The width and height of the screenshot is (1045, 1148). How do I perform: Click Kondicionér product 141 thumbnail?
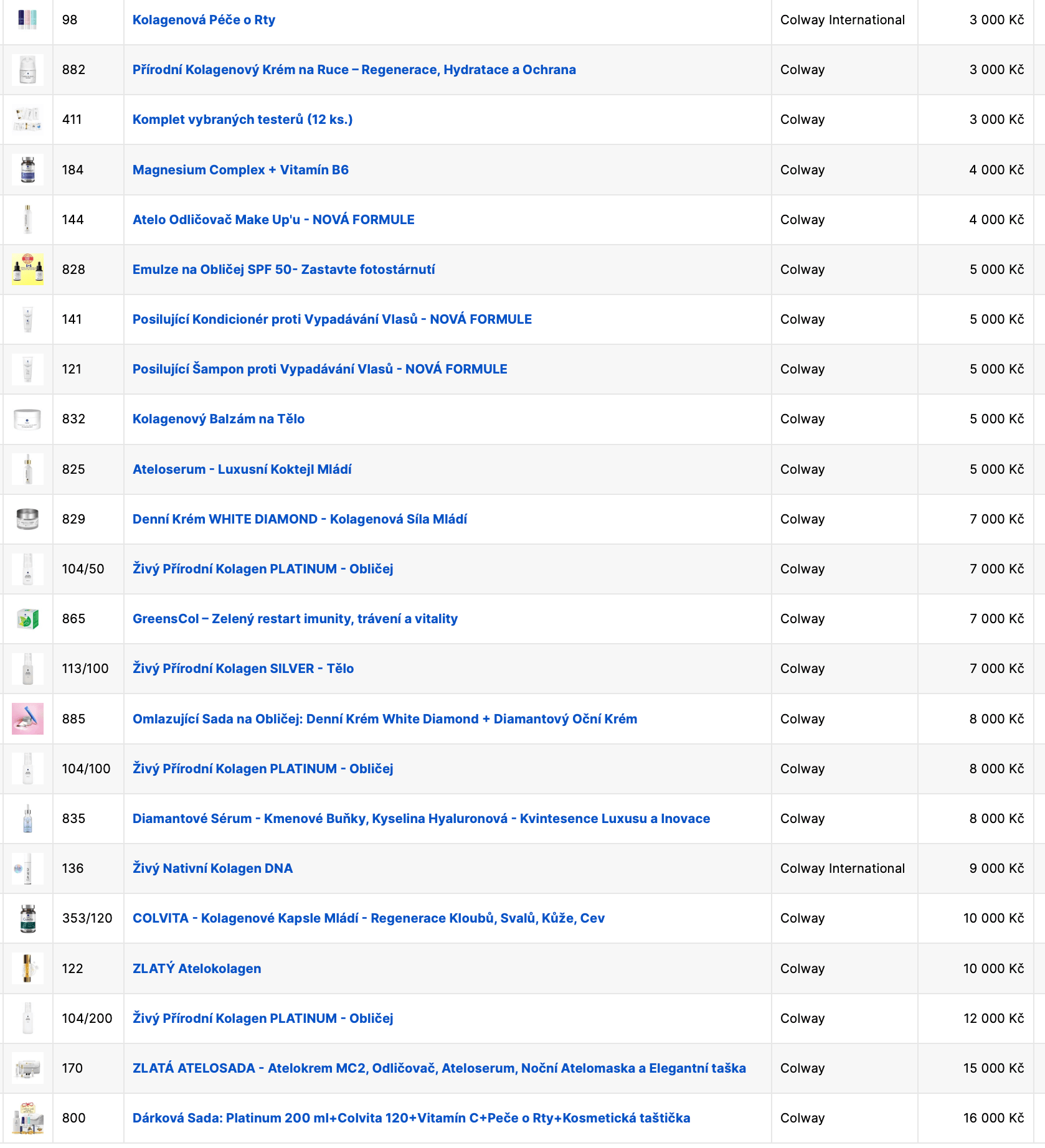pos(27,319)
